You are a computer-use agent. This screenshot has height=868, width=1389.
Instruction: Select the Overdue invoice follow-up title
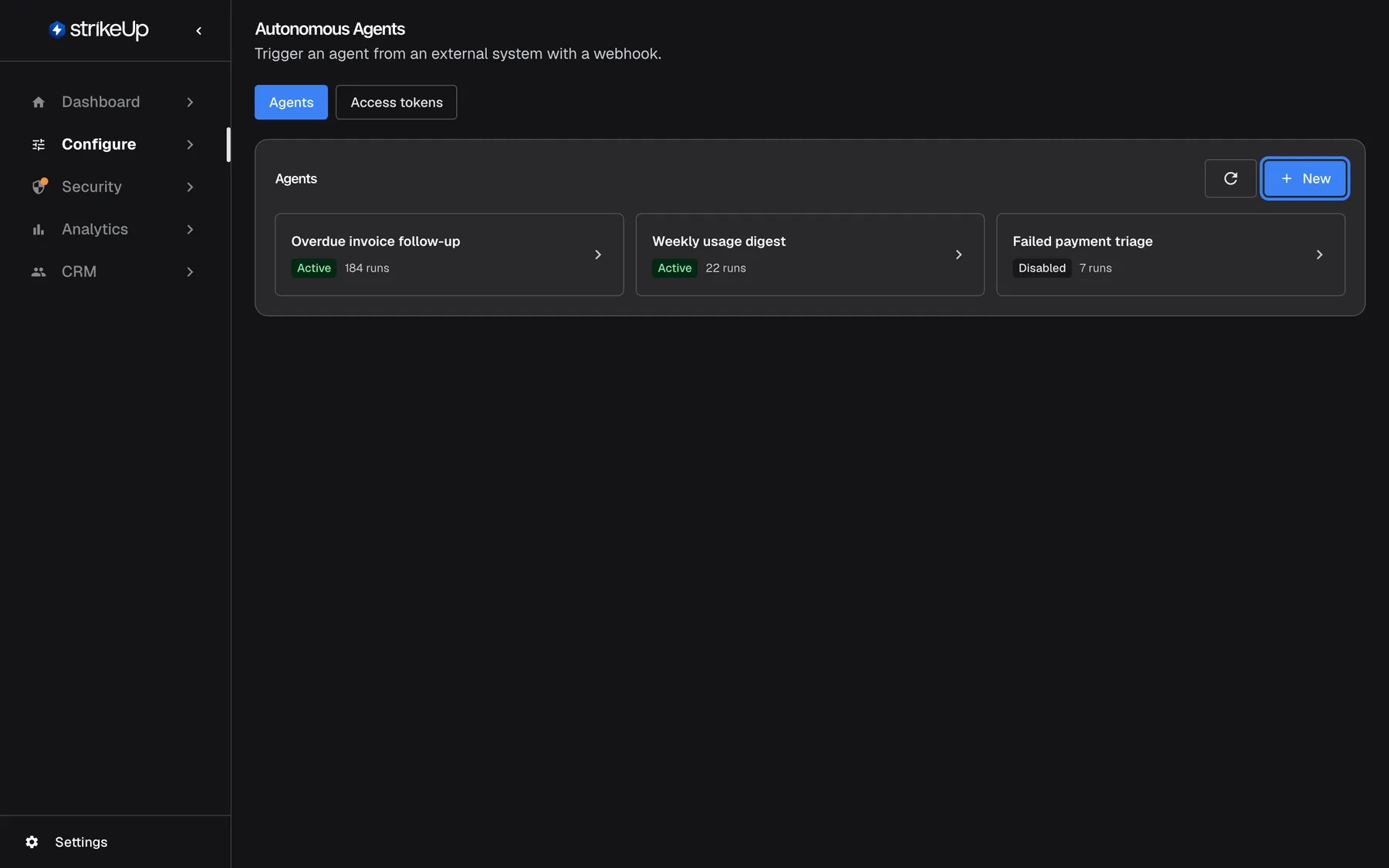tap(375, 241)
